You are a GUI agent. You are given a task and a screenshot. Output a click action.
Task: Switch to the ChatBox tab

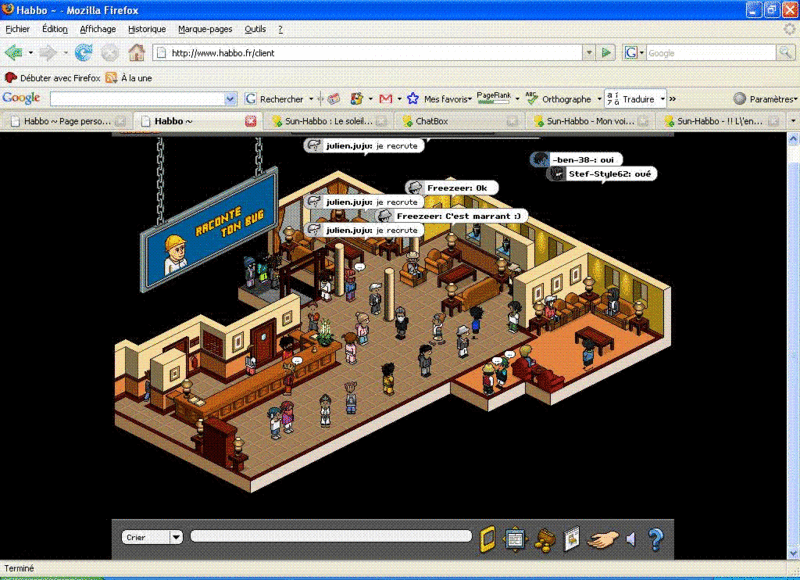[459, 121]
